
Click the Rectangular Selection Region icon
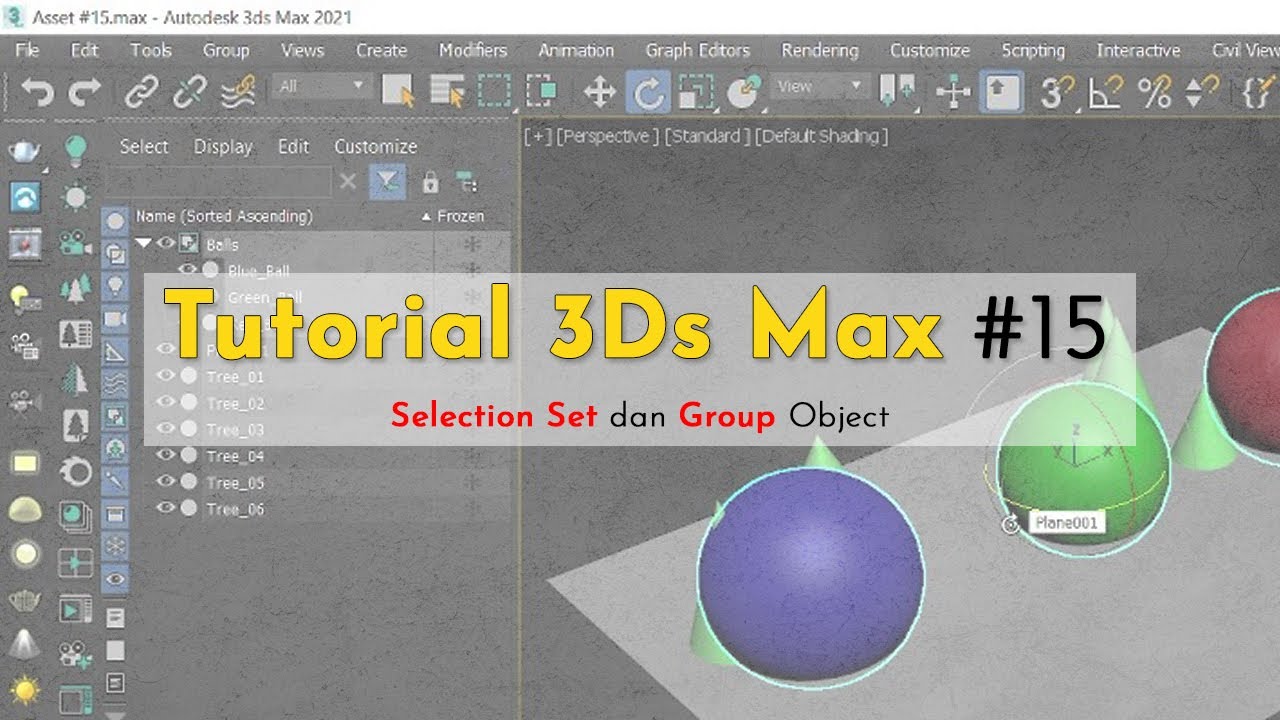(494, 92)
